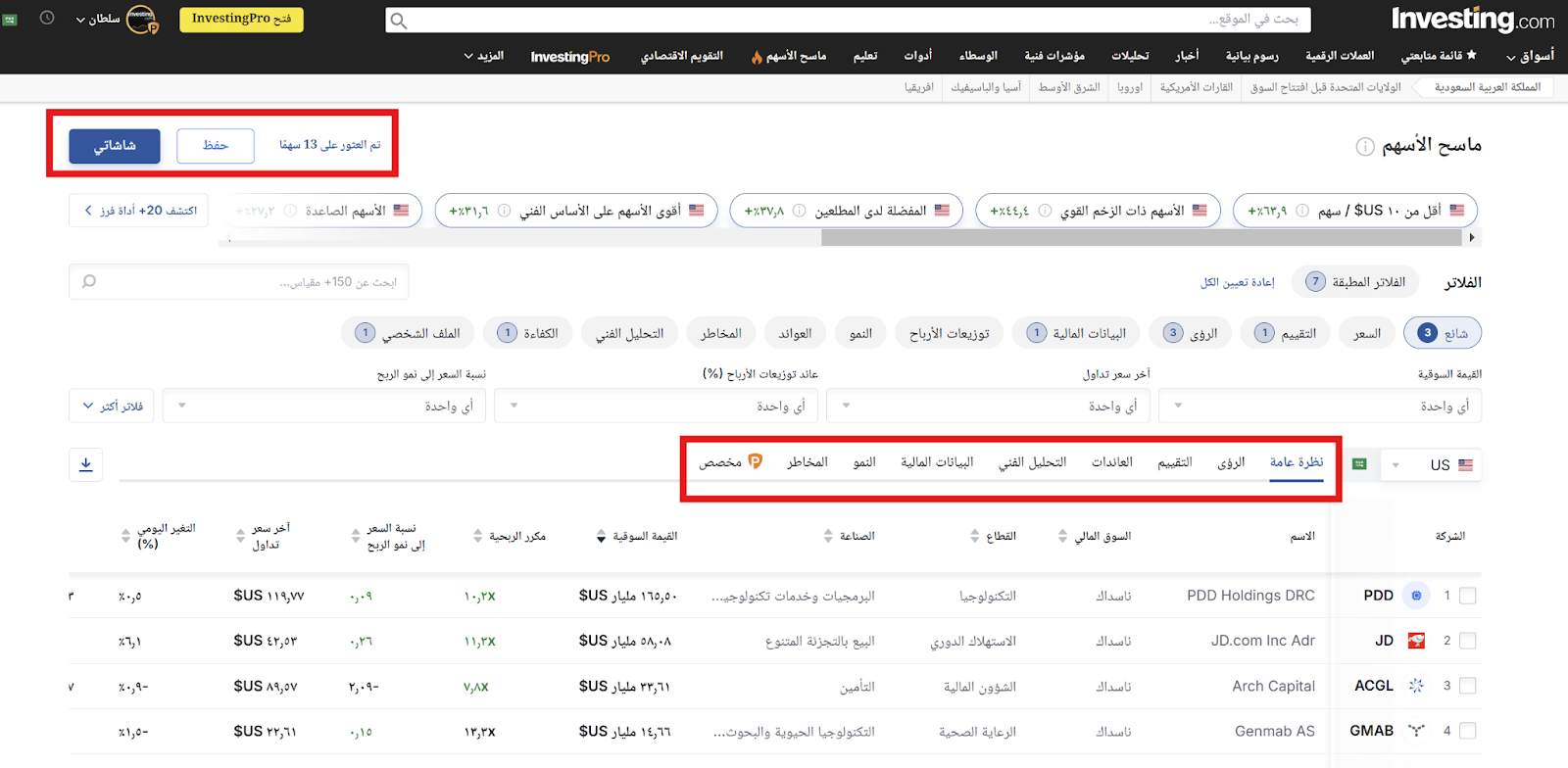This screenshot has width=1568, height=768.
Task: Click the PDD company logo icon
Action: pos(1416,595)
